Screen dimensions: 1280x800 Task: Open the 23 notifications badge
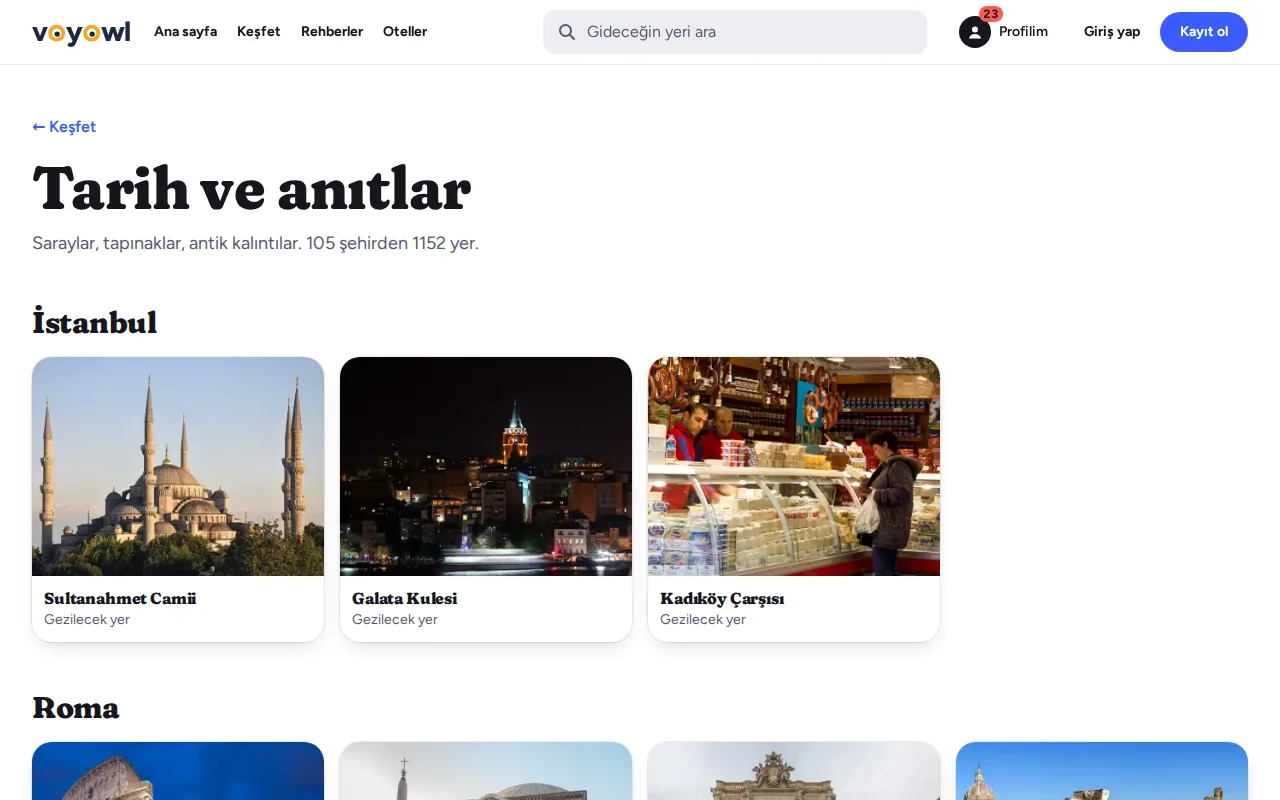pos(991,14)
